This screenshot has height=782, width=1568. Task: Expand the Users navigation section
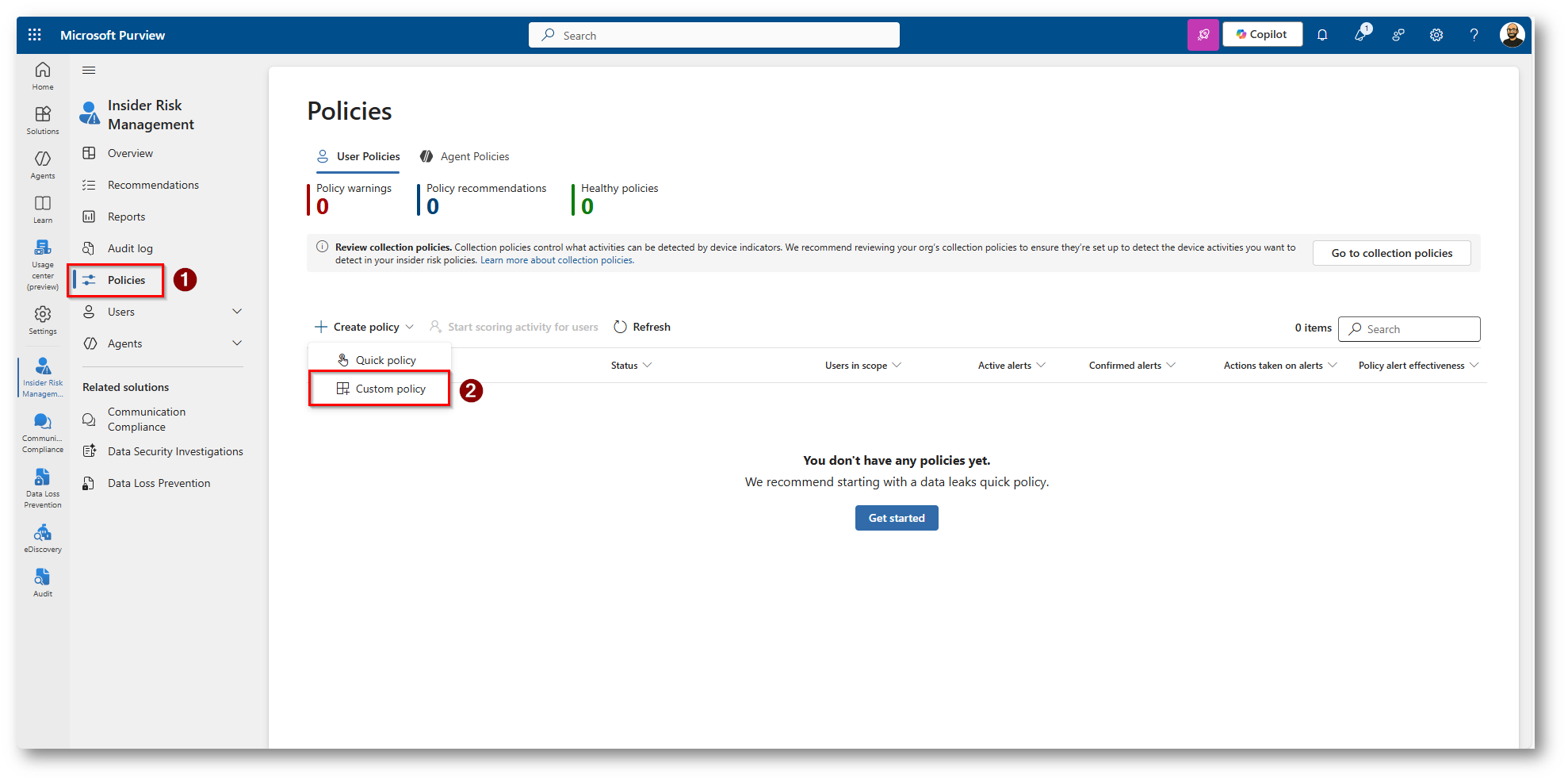[237, 312]
